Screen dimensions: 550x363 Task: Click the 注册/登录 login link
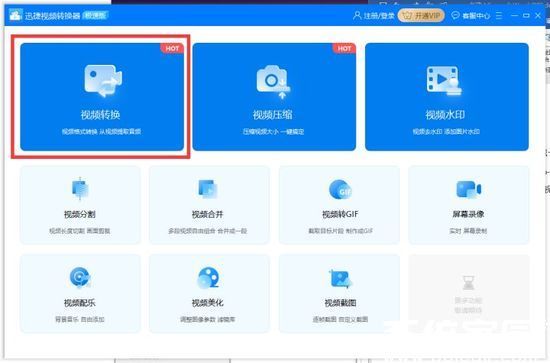tap(374, 16)
